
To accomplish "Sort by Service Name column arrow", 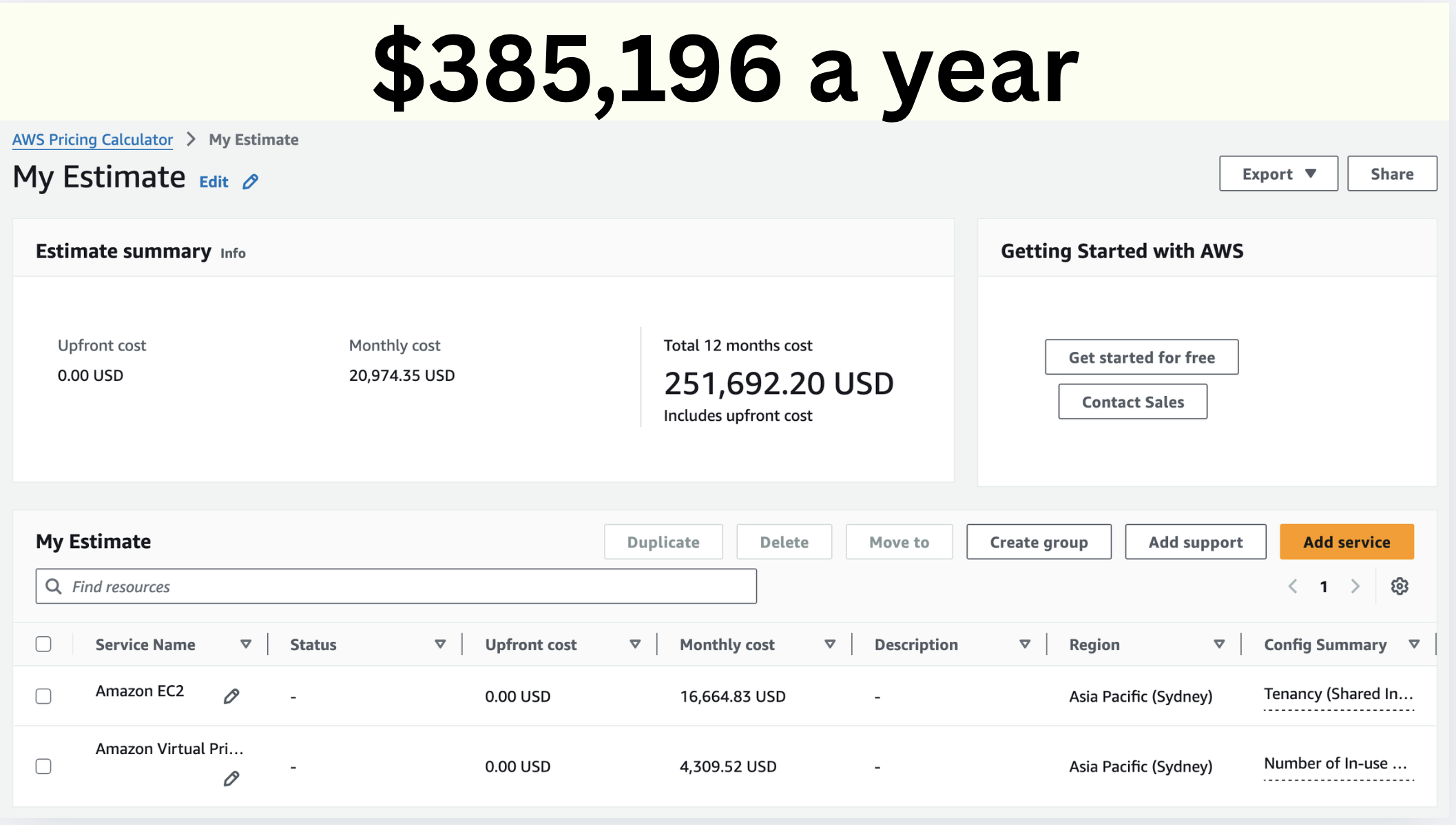I will 245,645.
